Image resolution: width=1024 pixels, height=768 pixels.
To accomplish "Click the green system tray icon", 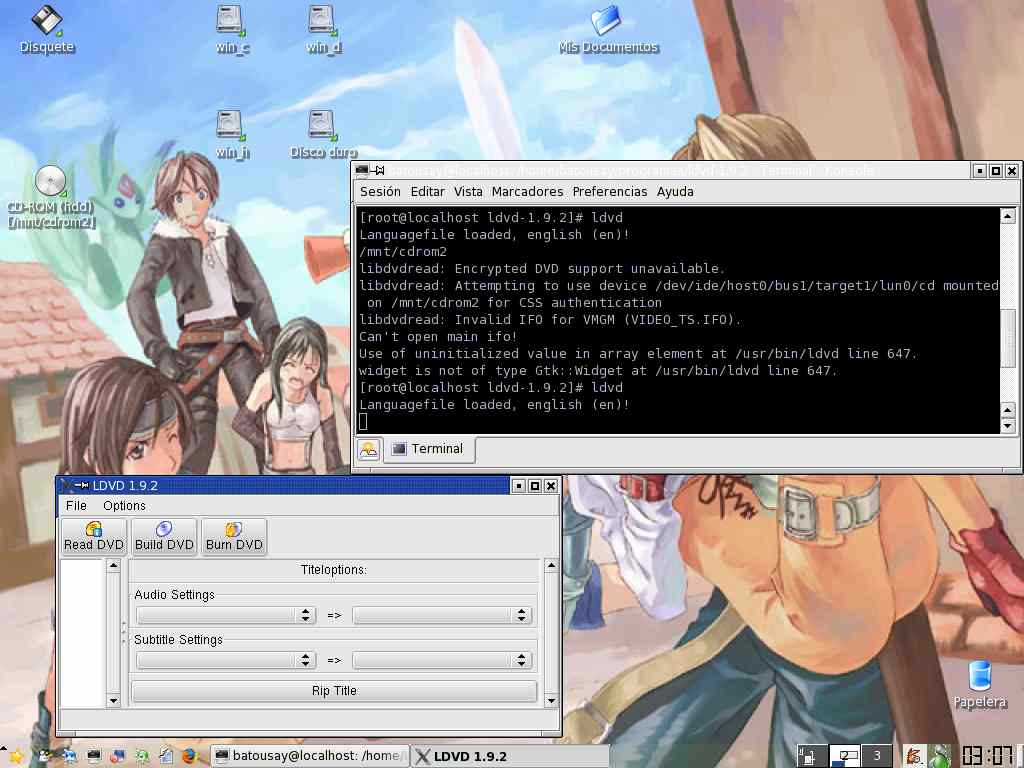I will click(x=940, y=756).
